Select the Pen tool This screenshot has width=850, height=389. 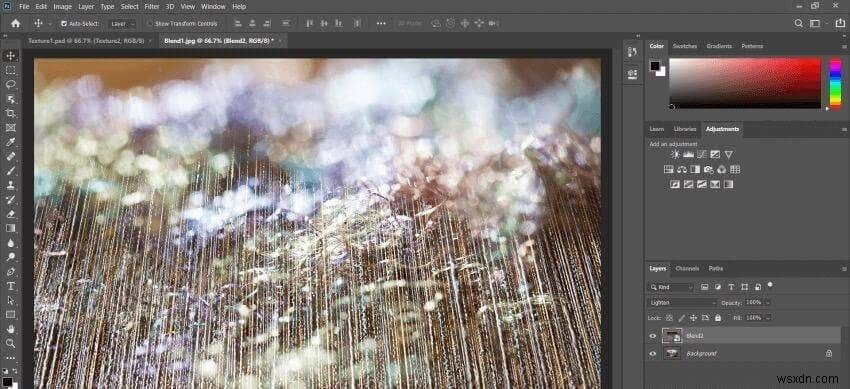click(x=10, y=271)
